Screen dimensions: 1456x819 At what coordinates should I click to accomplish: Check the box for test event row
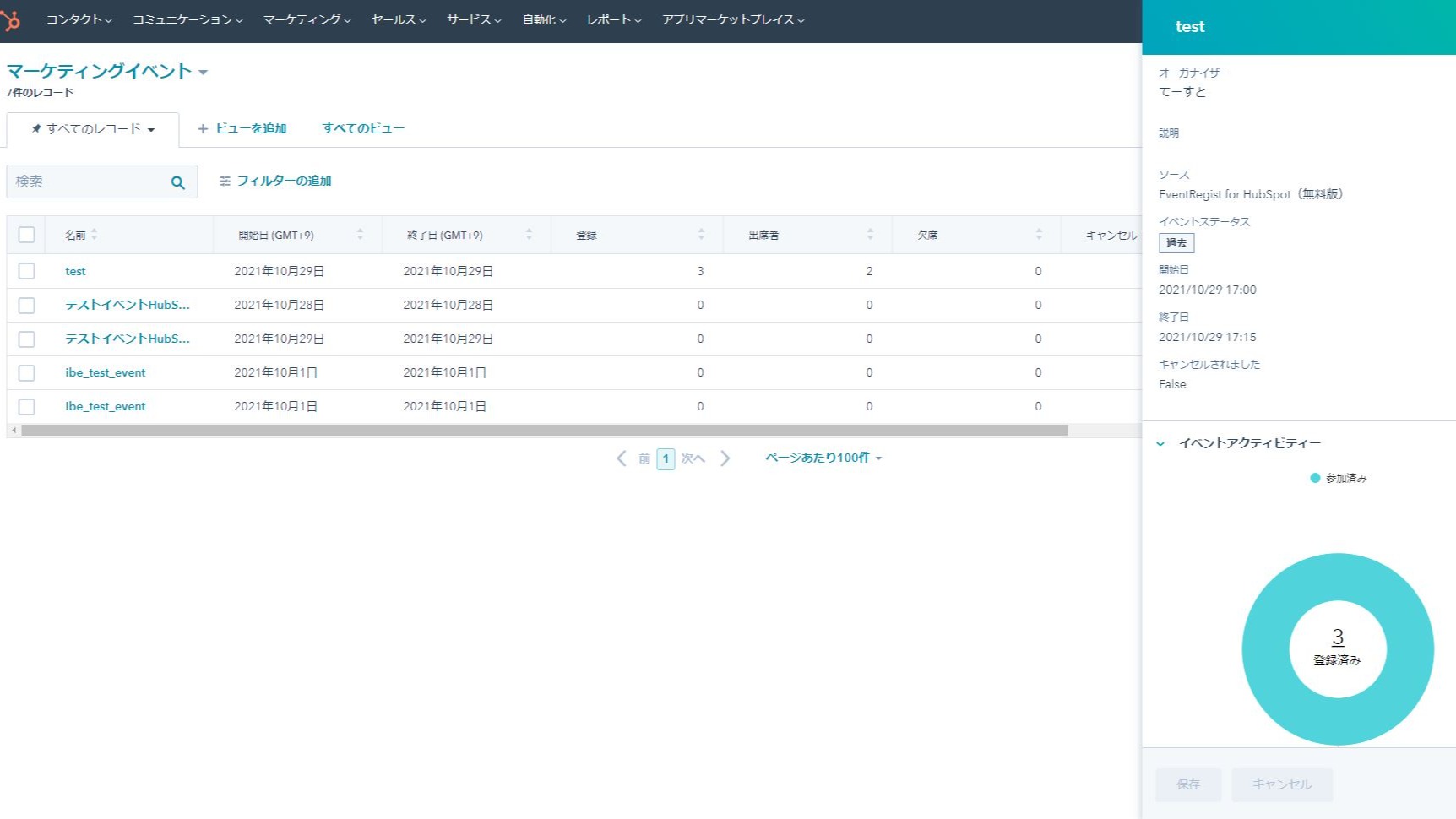pos(27,271)
